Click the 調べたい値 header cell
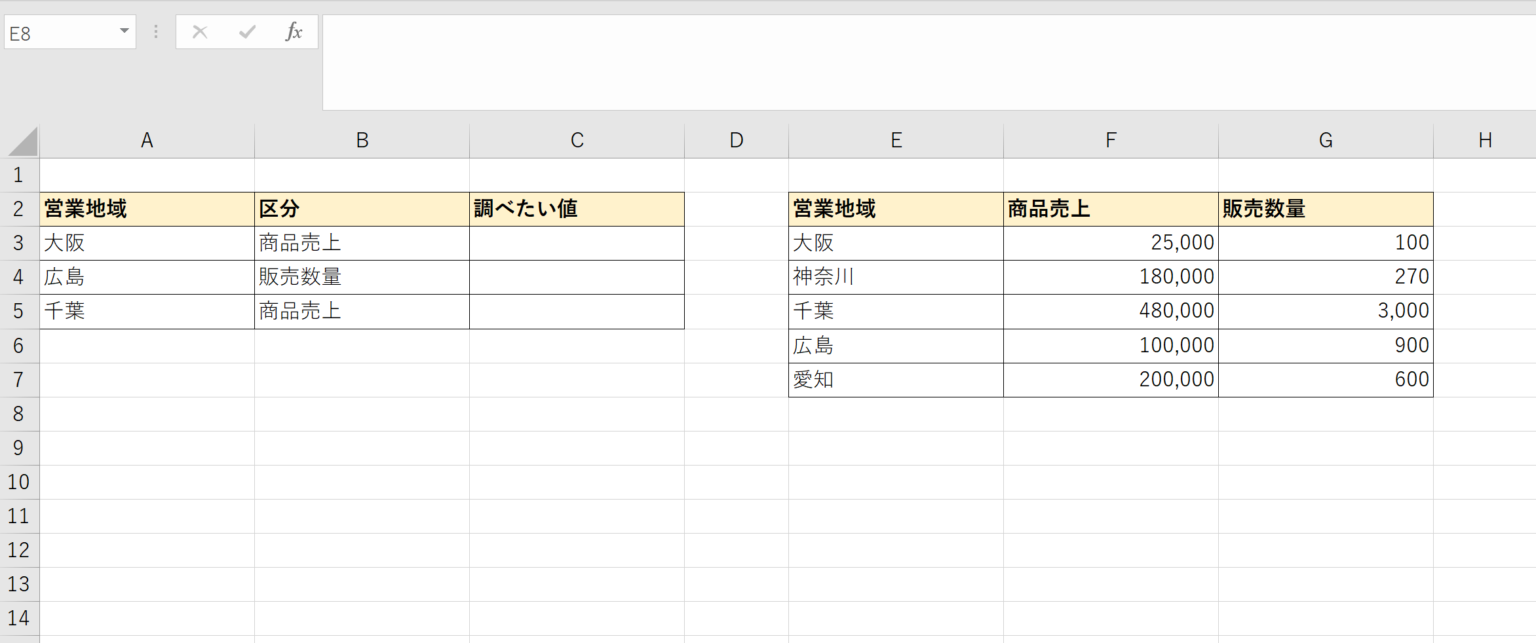The height and width of the screenshot is (643, 1536). [x=577, y=209]
